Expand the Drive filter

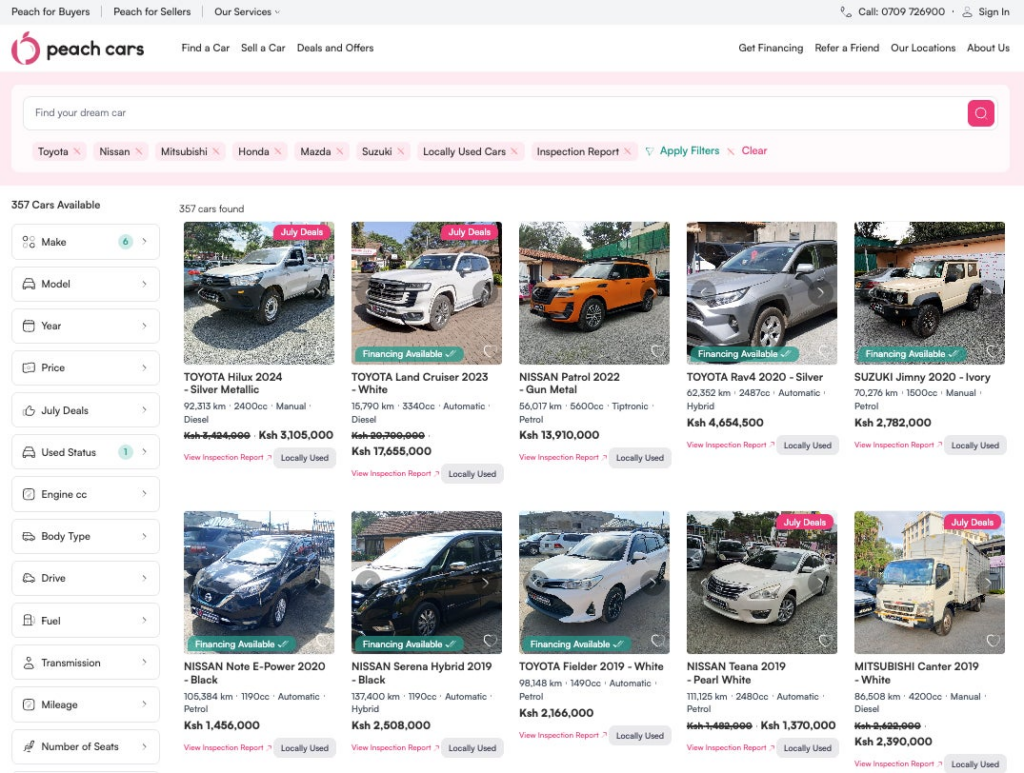coord(86,578)
